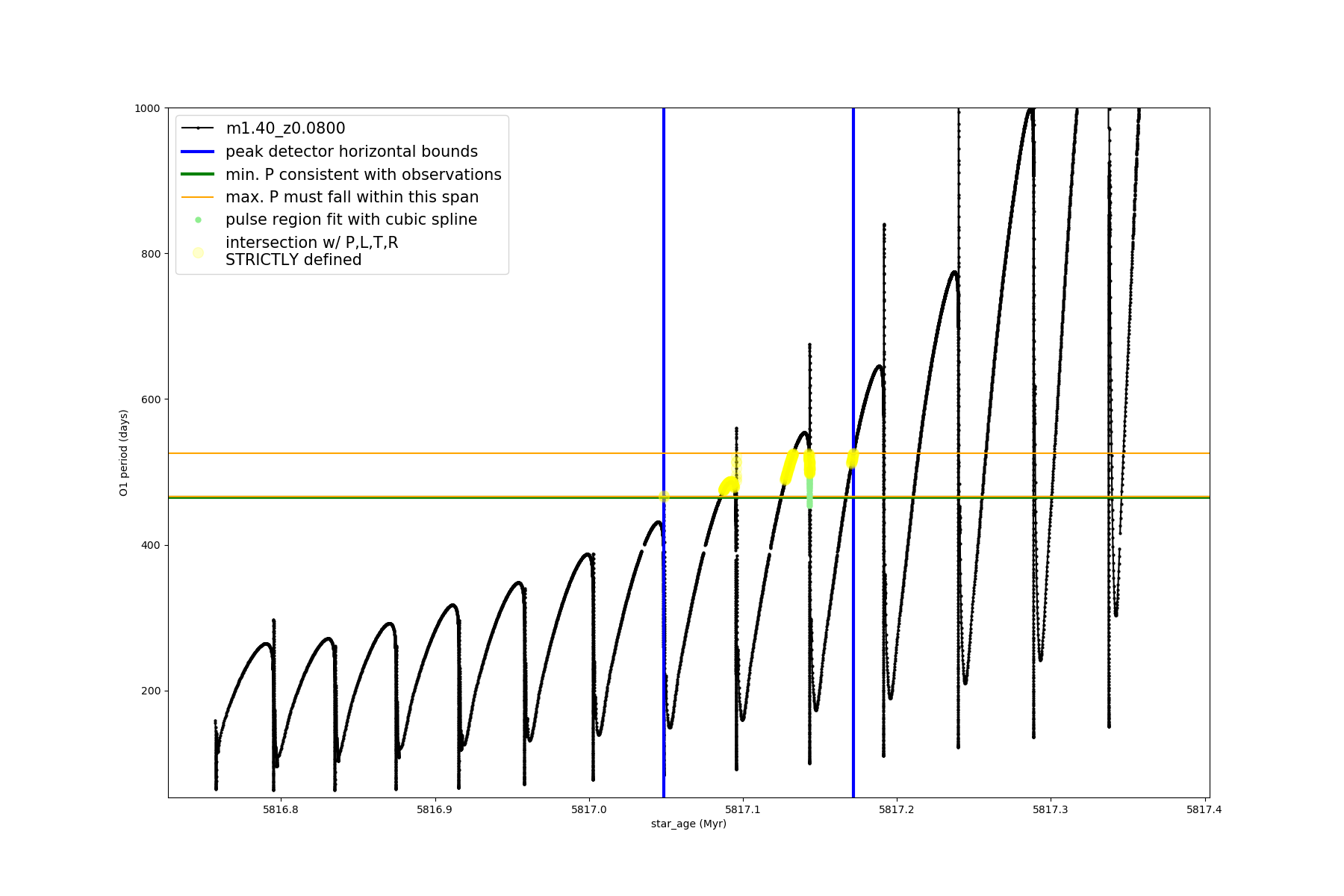Screen dimensions: 1344x896
Task: Click the black line sample in legend
Action: (198, 128)
